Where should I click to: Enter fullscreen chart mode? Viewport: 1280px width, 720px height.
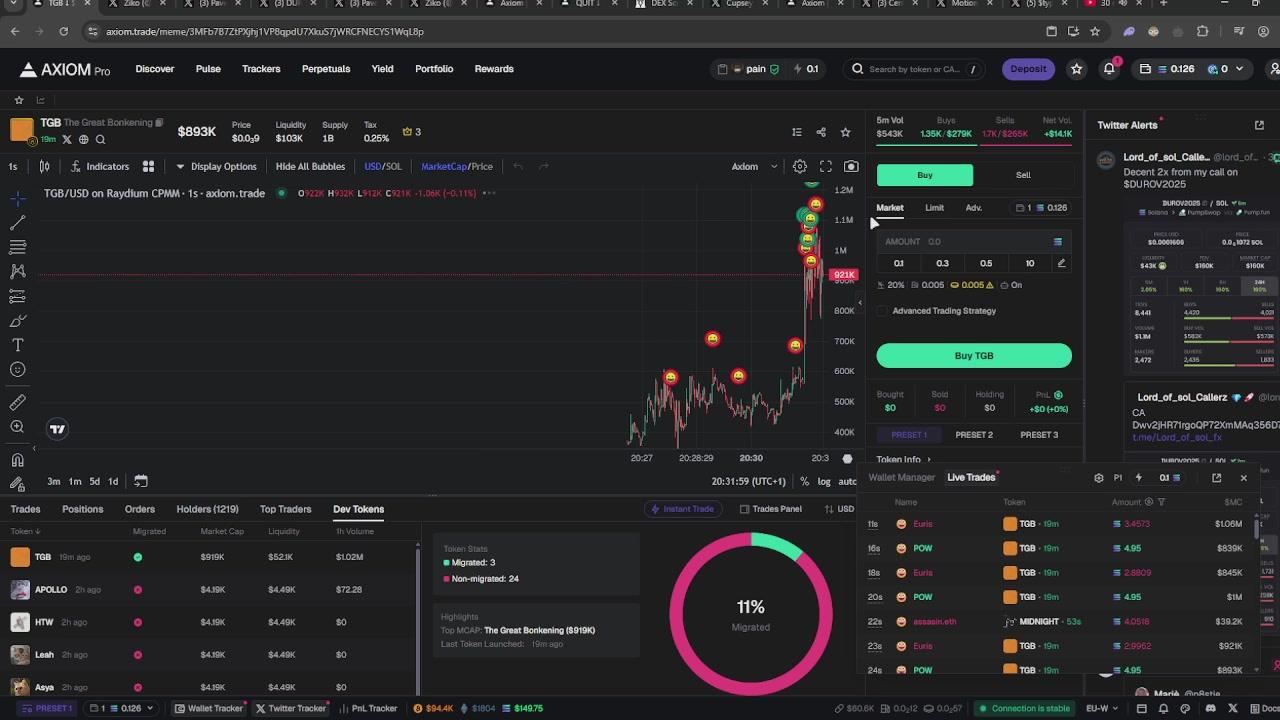(x=826, y=167)
